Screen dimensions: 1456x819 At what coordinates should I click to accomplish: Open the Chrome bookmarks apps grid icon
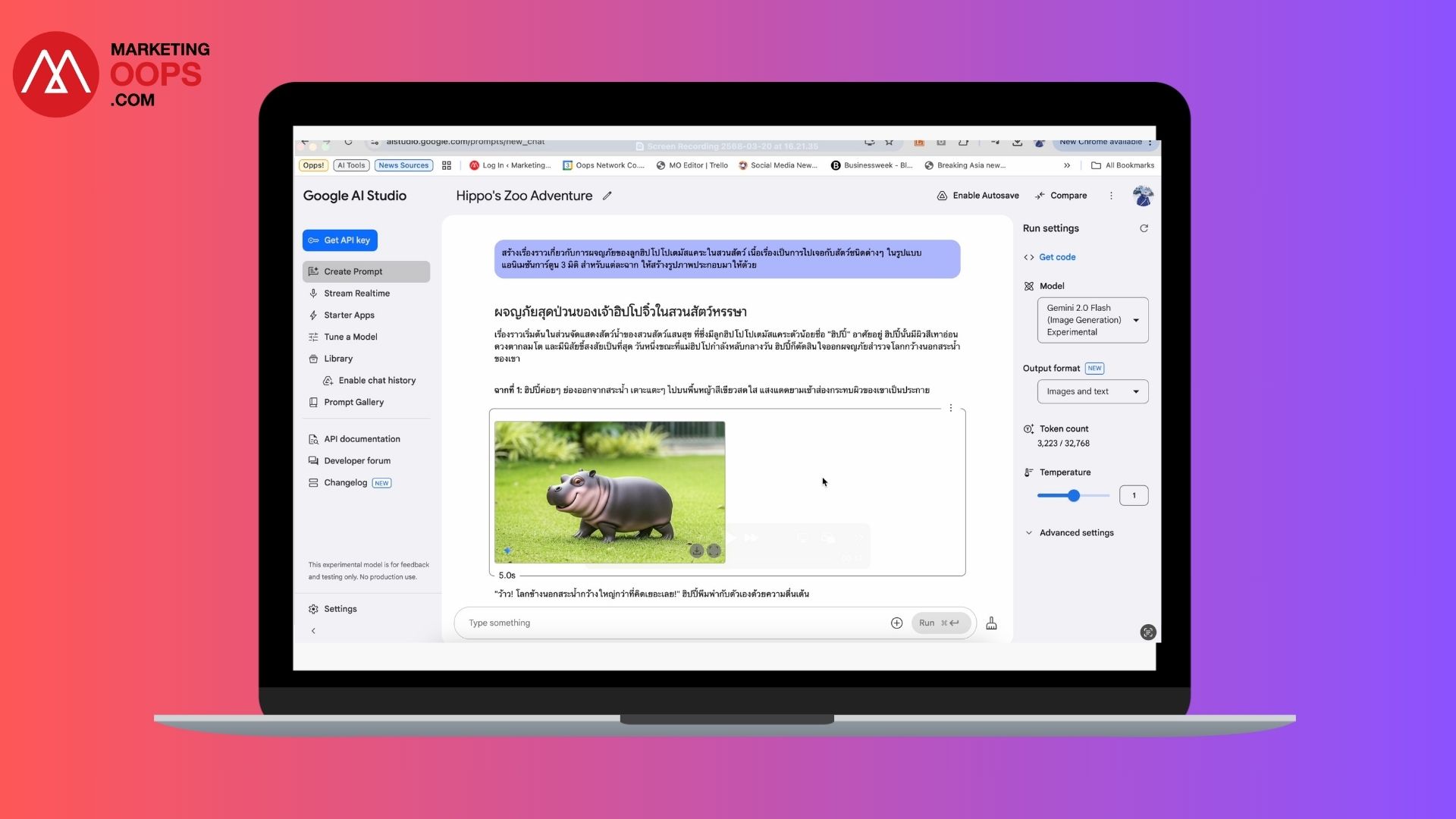[x=447, y=165]
